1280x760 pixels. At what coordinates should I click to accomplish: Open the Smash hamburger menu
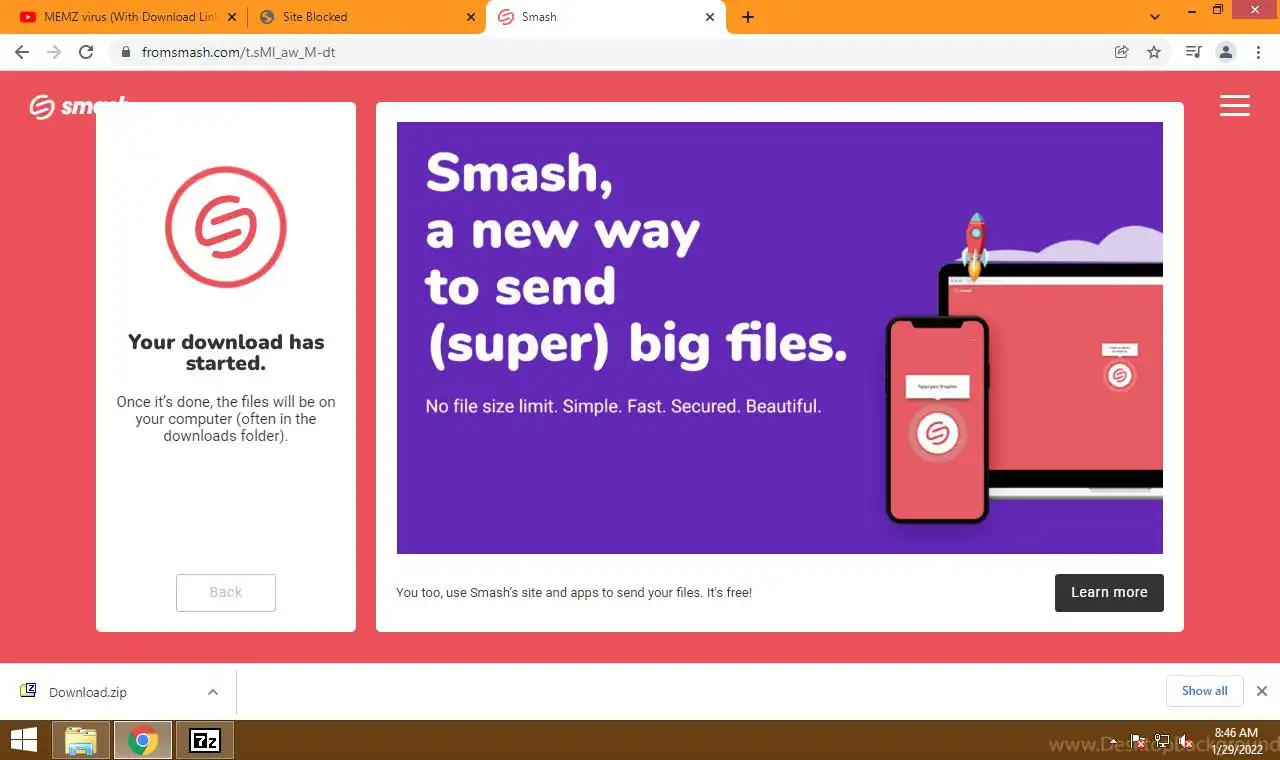[1235, 105]
